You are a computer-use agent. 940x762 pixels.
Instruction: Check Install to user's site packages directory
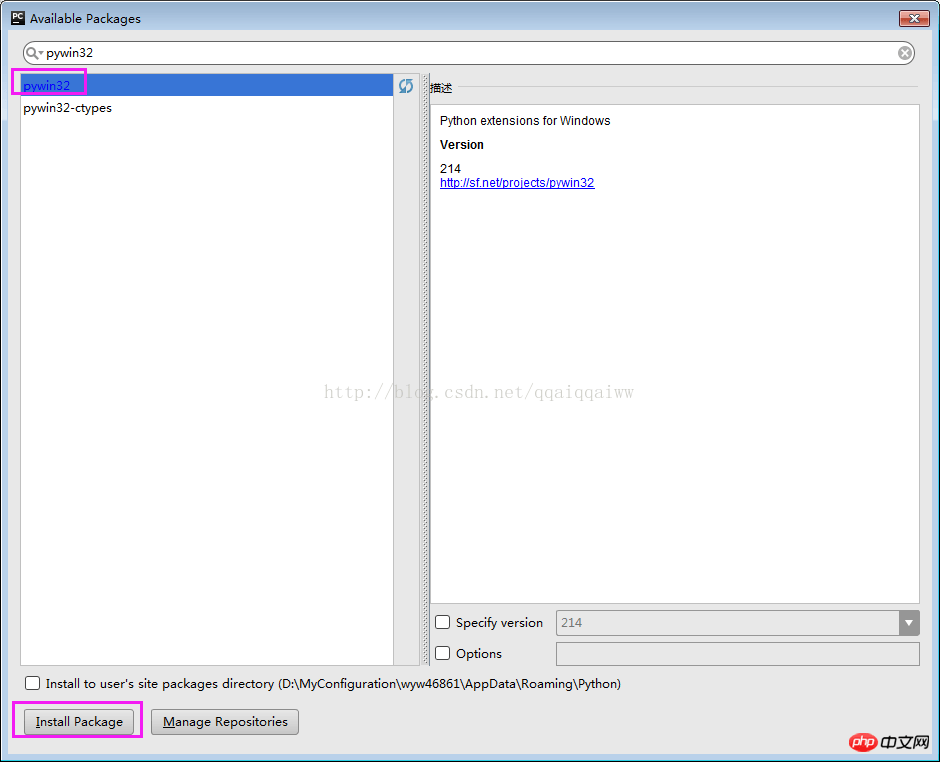(x=32, y=683)
